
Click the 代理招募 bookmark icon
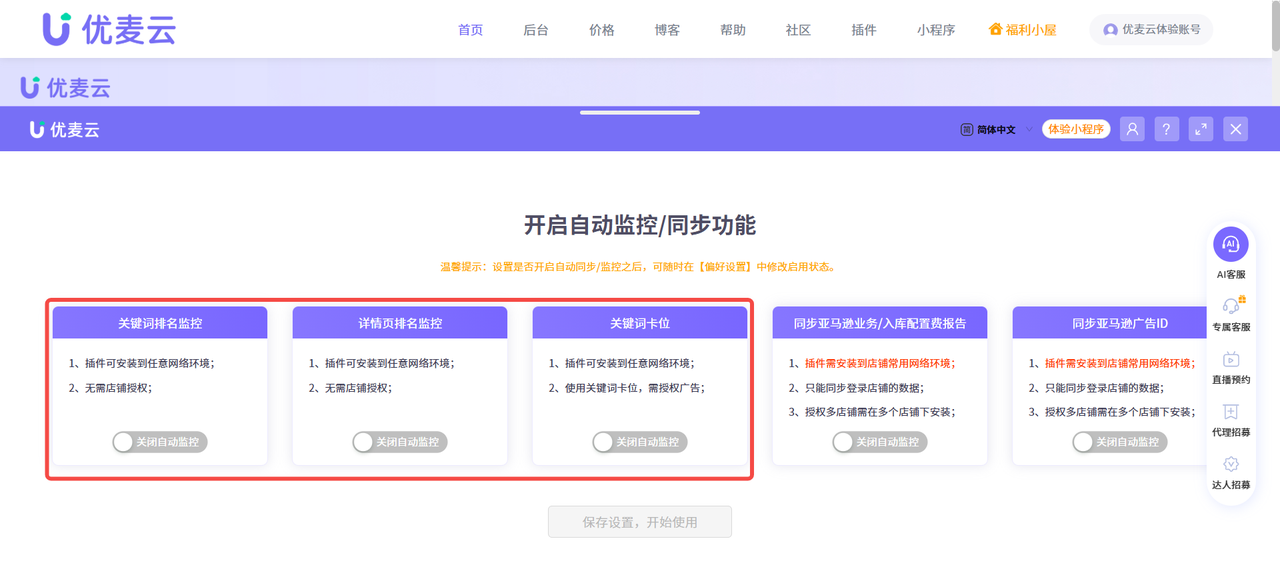tap(1231, 413)
